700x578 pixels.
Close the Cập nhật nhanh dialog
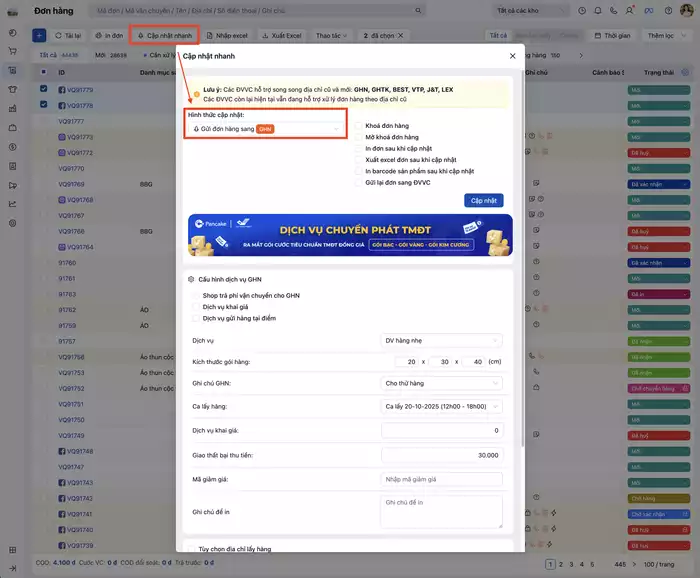pyautogui.click(x=512, y=57)
